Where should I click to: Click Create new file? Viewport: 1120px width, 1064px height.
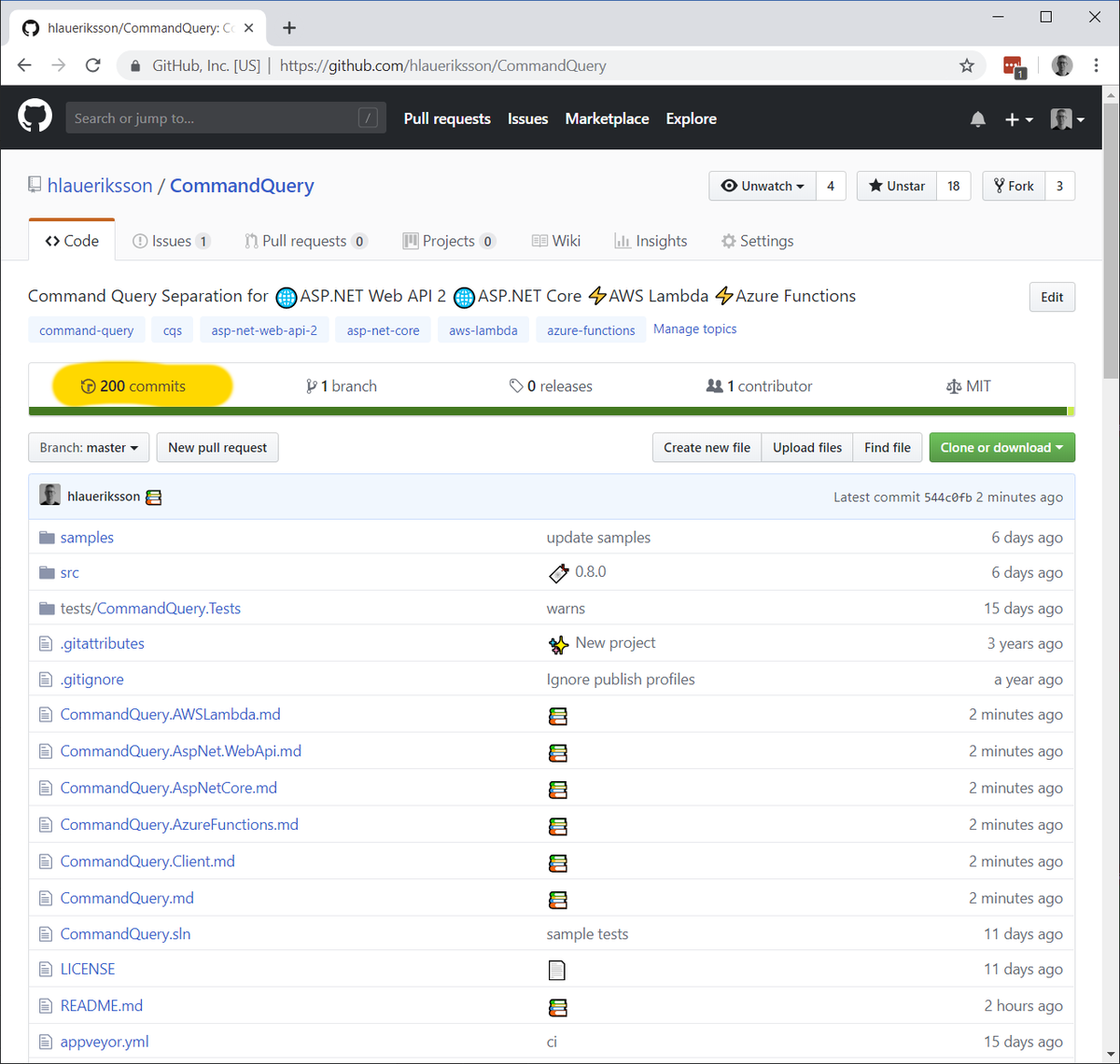707,448
